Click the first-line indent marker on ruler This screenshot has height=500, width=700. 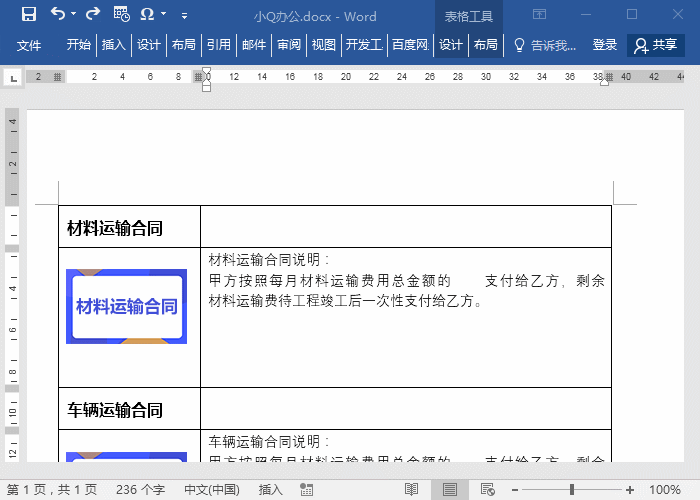[206, 71]
